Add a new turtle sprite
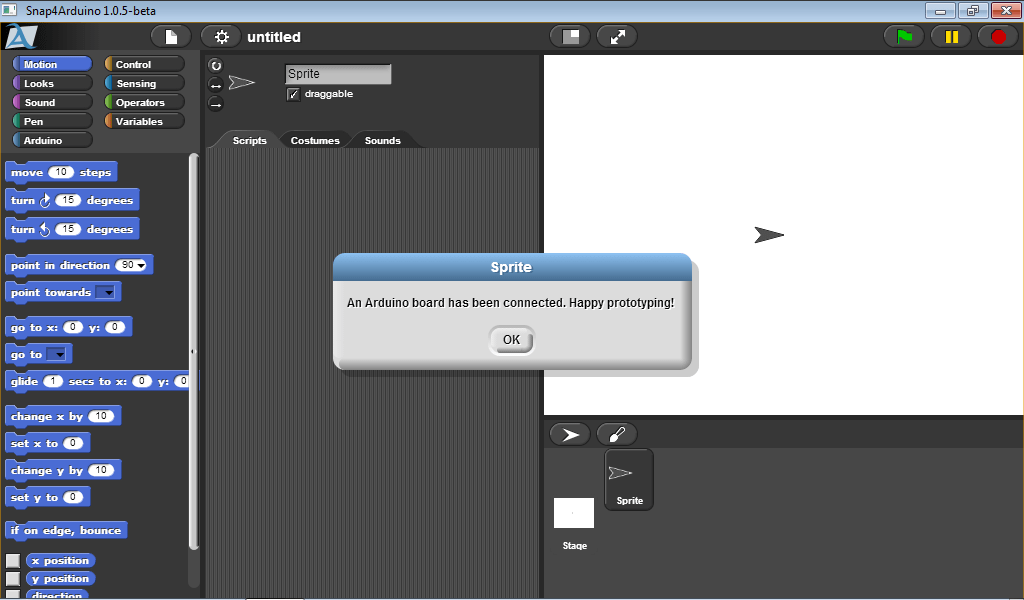The width and height of the screenshot is (1024, 600). coord(570,435)
